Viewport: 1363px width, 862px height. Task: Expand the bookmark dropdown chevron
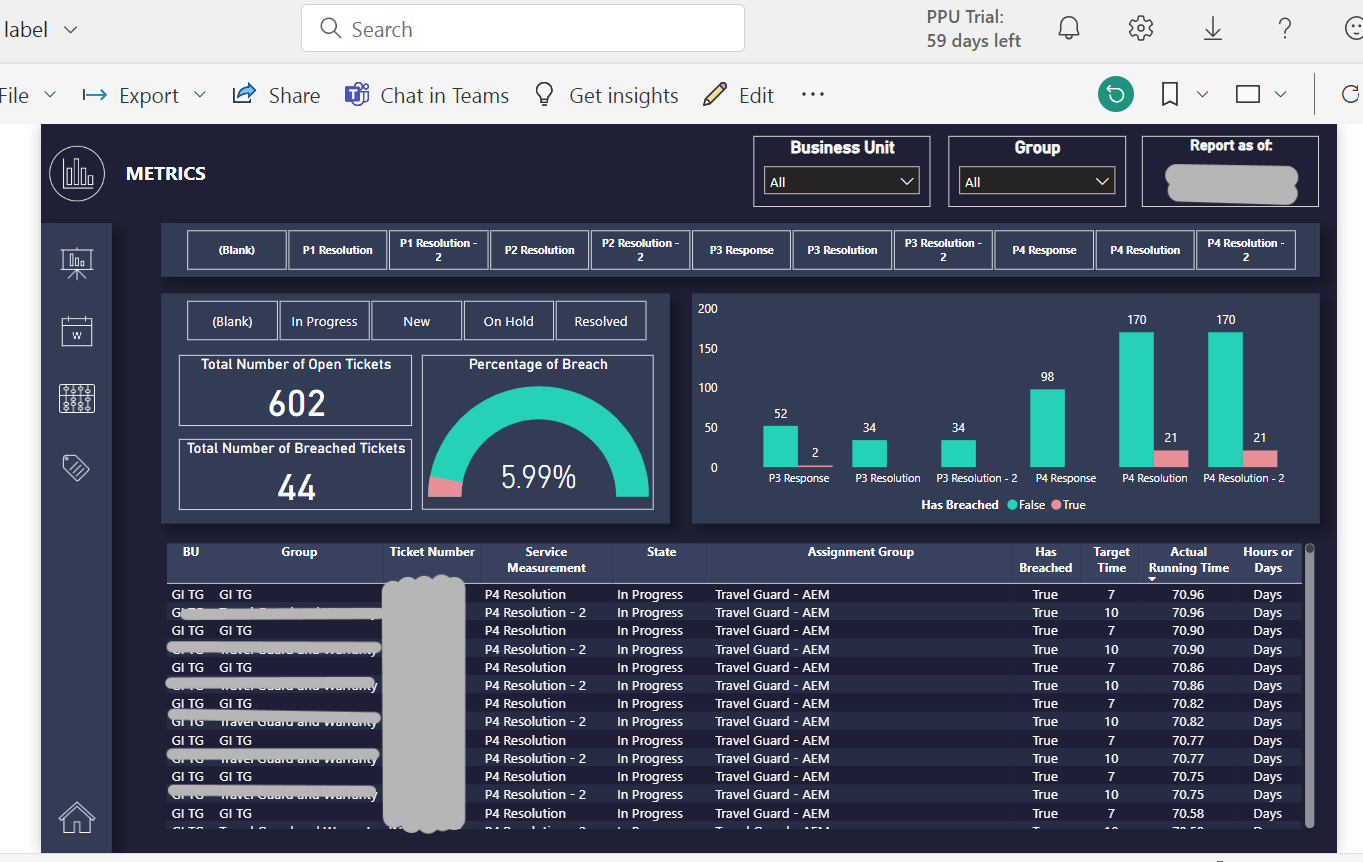(1203, 95)
